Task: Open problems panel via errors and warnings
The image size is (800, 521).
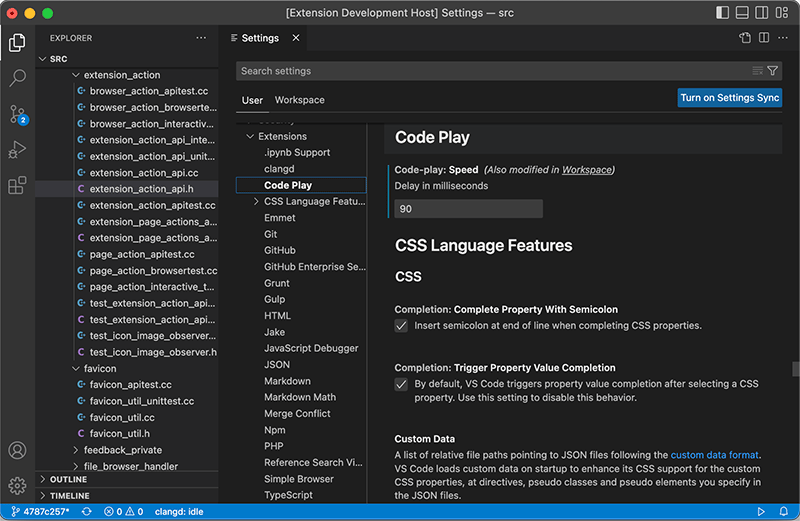Action: [x=123, y=512]
